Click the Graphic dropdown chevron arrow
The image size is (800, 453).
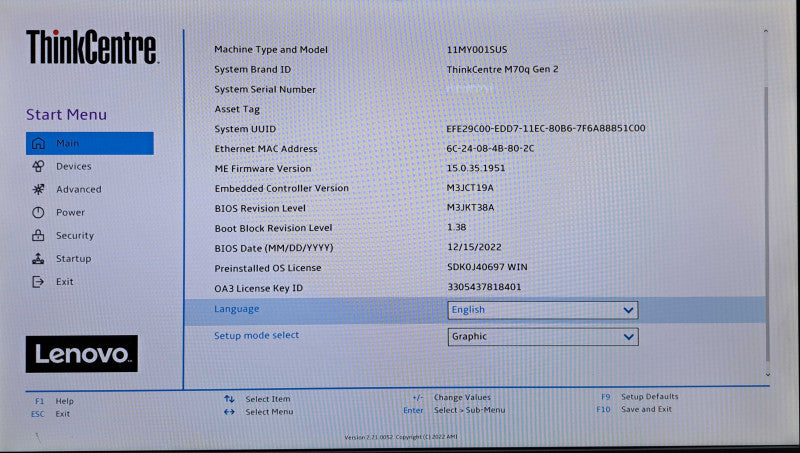[629, 337]
